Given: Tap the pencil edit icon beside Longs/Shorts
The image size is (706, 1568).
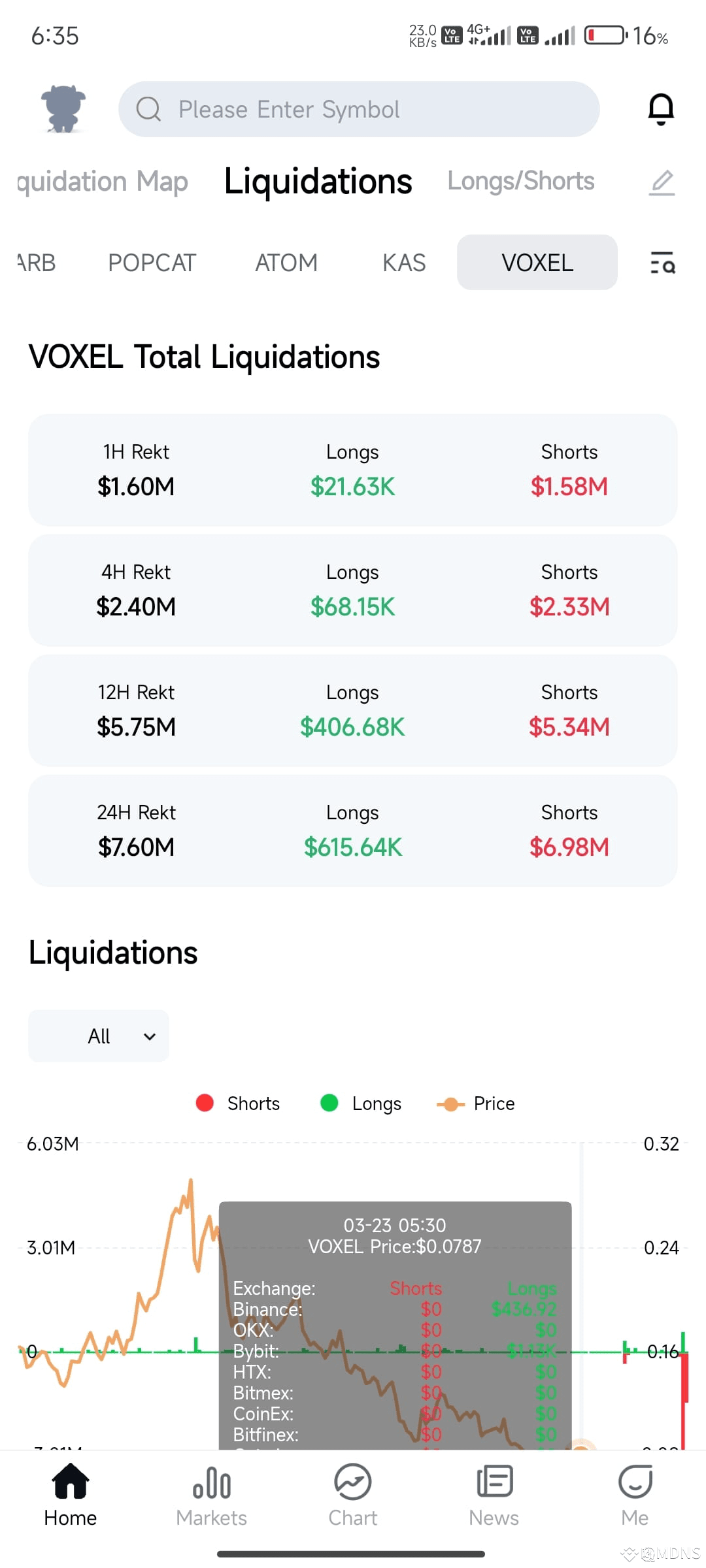Looking at the screenshot, I should pos(662,182).
